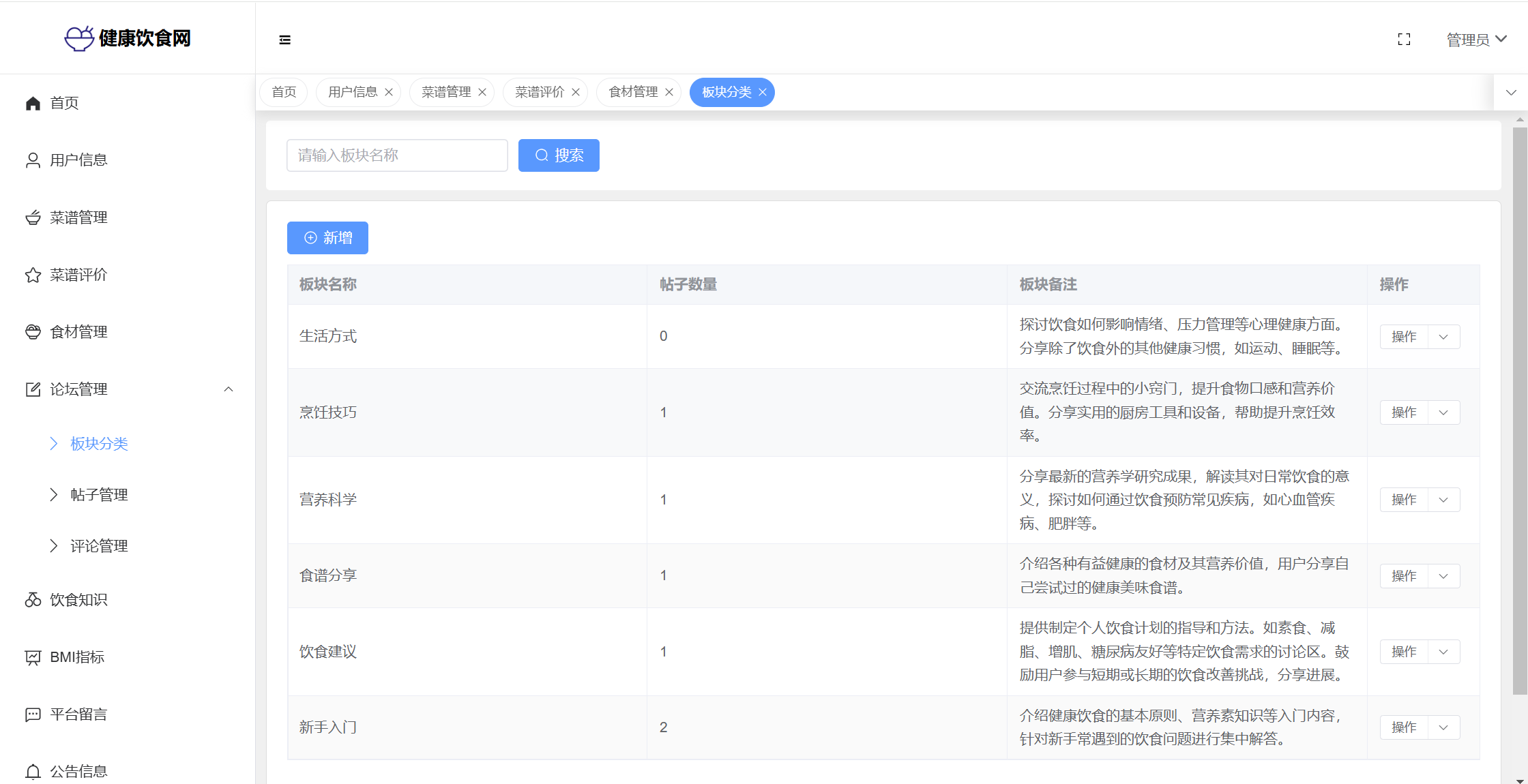The height and width of the screenshot is (784, 1528).
Task: Click the star icon for 菜谱评价
Action: pyautogui.click(x=33, y=275)
